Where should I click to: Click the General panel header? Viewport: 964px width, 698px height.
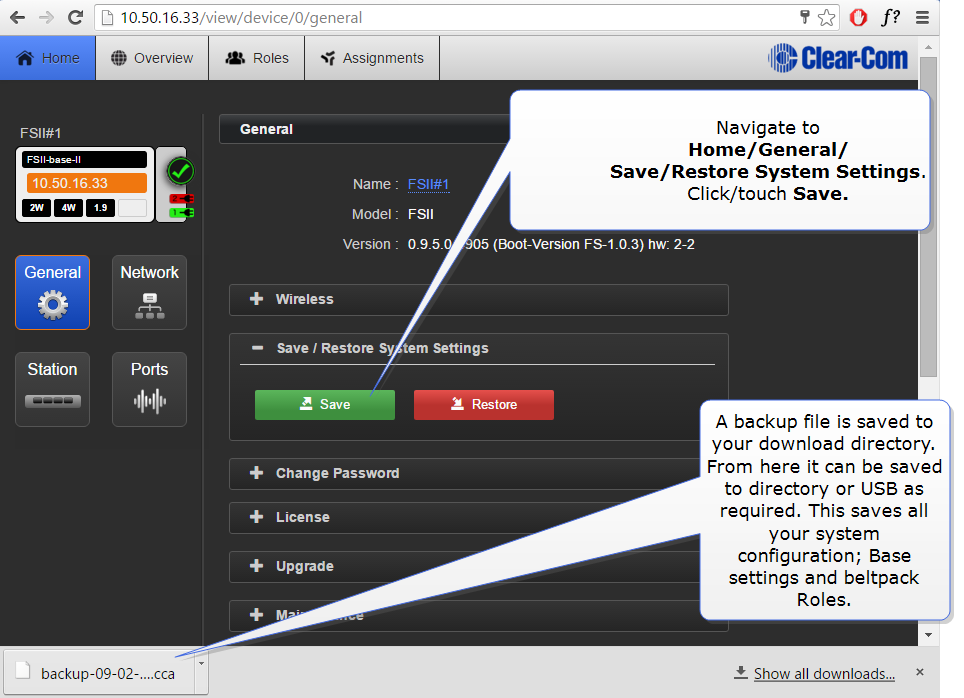point(365,129)
